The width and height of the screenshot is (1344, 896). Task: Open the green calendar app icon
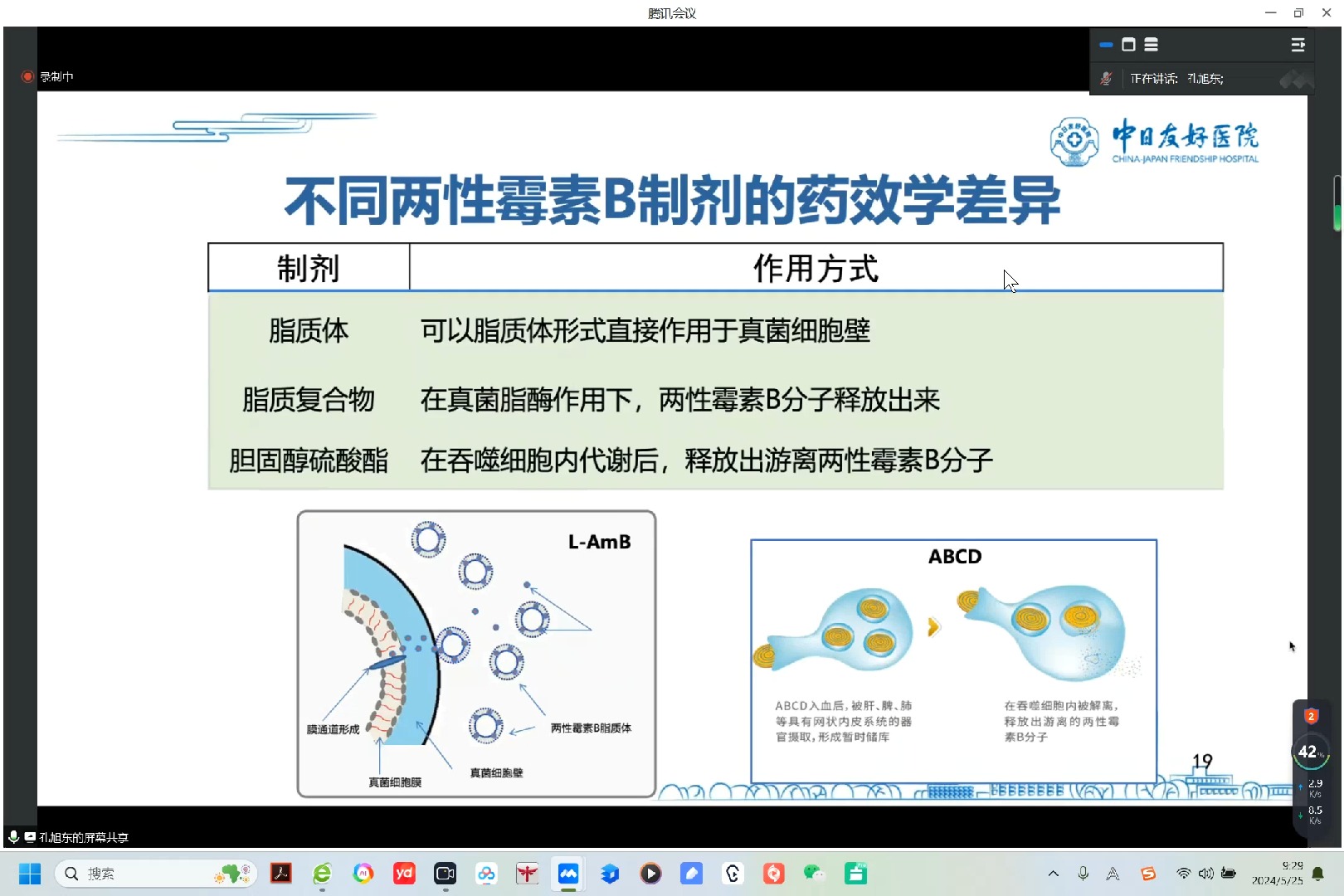pos(855,874)
